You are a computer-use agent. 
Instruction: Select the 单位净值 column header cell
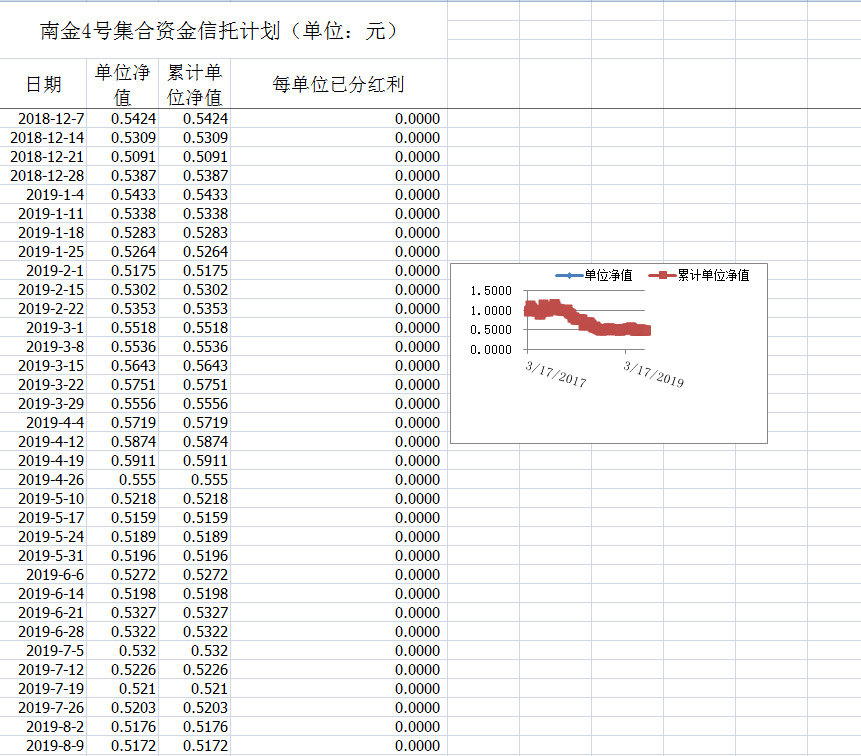point(122,83)
